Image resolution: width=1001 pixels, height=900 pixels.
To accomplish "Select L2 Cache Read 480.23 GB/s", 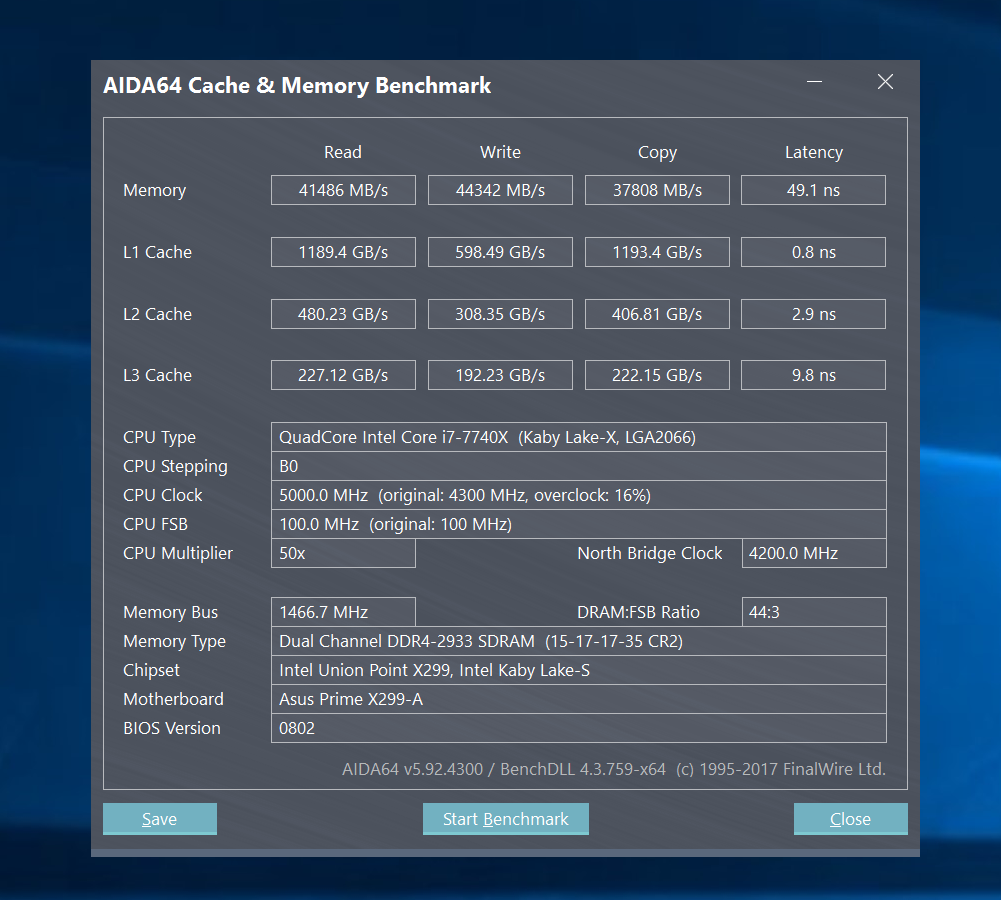I will coord(343,314).
